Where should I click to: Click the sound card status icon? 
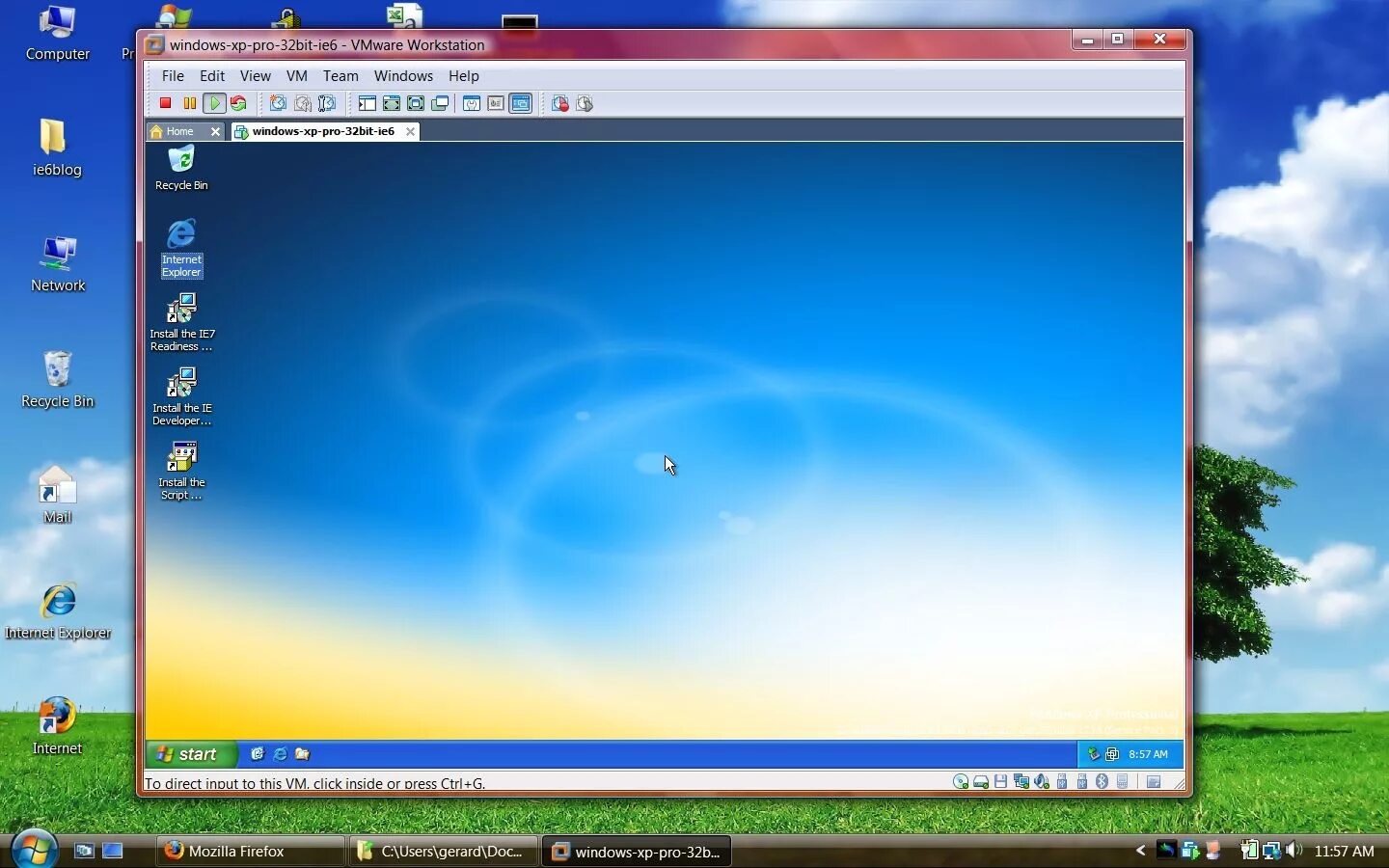[x=1042, y=782]
